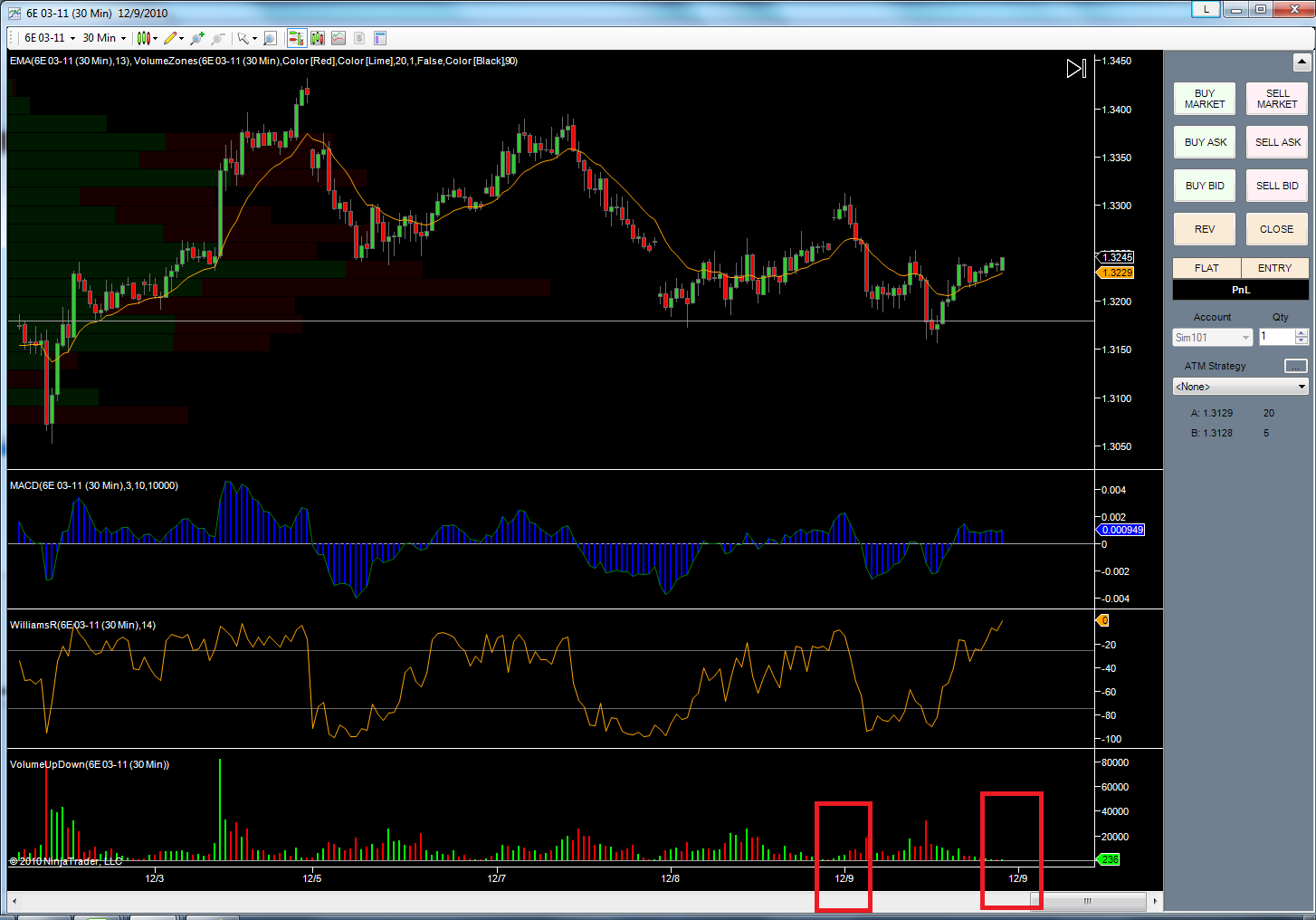Click the horizontal scrollbar thumb

pyautogui.click(x=1089, y=901)
